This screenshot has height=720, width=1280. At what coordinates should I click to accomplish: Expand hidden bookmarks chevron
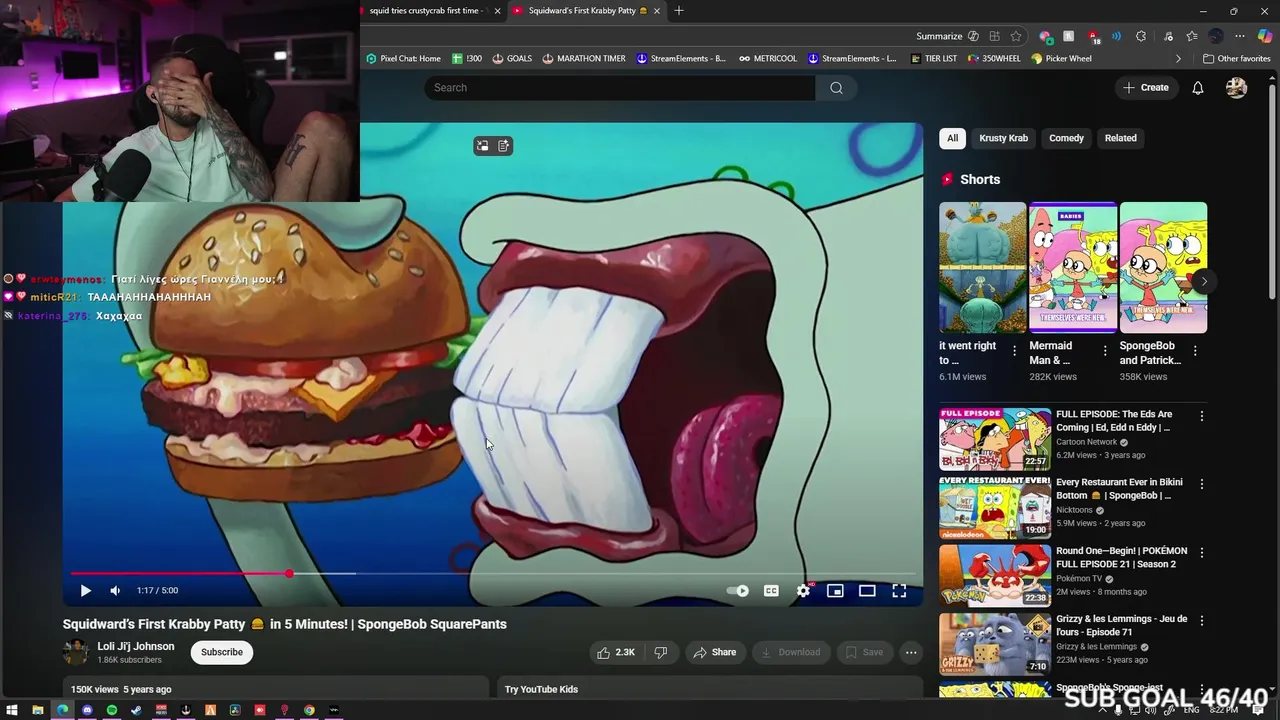1178,58
